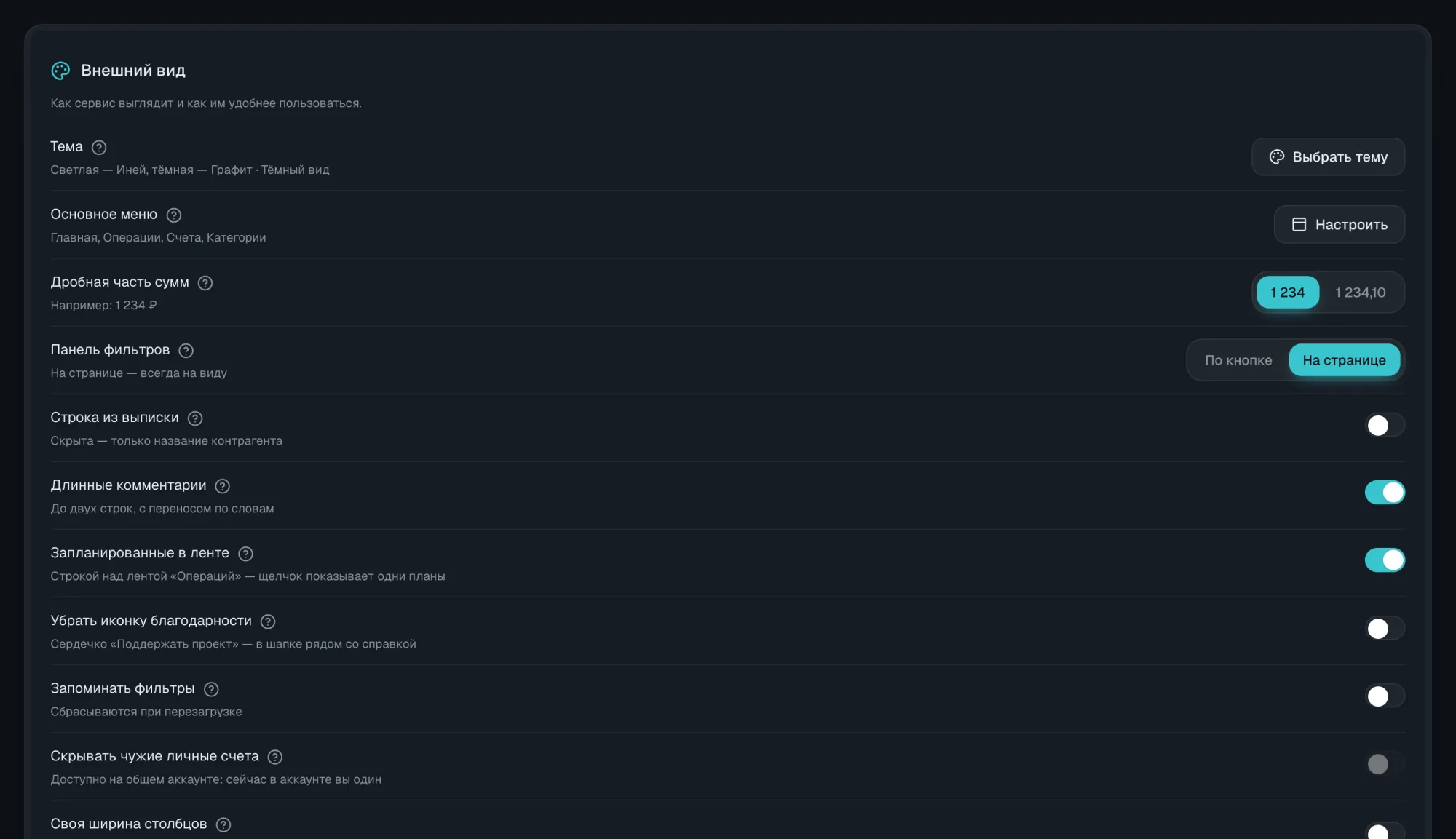Choose the 1 234,10 decimal format
1456x839 pixels.
(x=1360, y=292)
